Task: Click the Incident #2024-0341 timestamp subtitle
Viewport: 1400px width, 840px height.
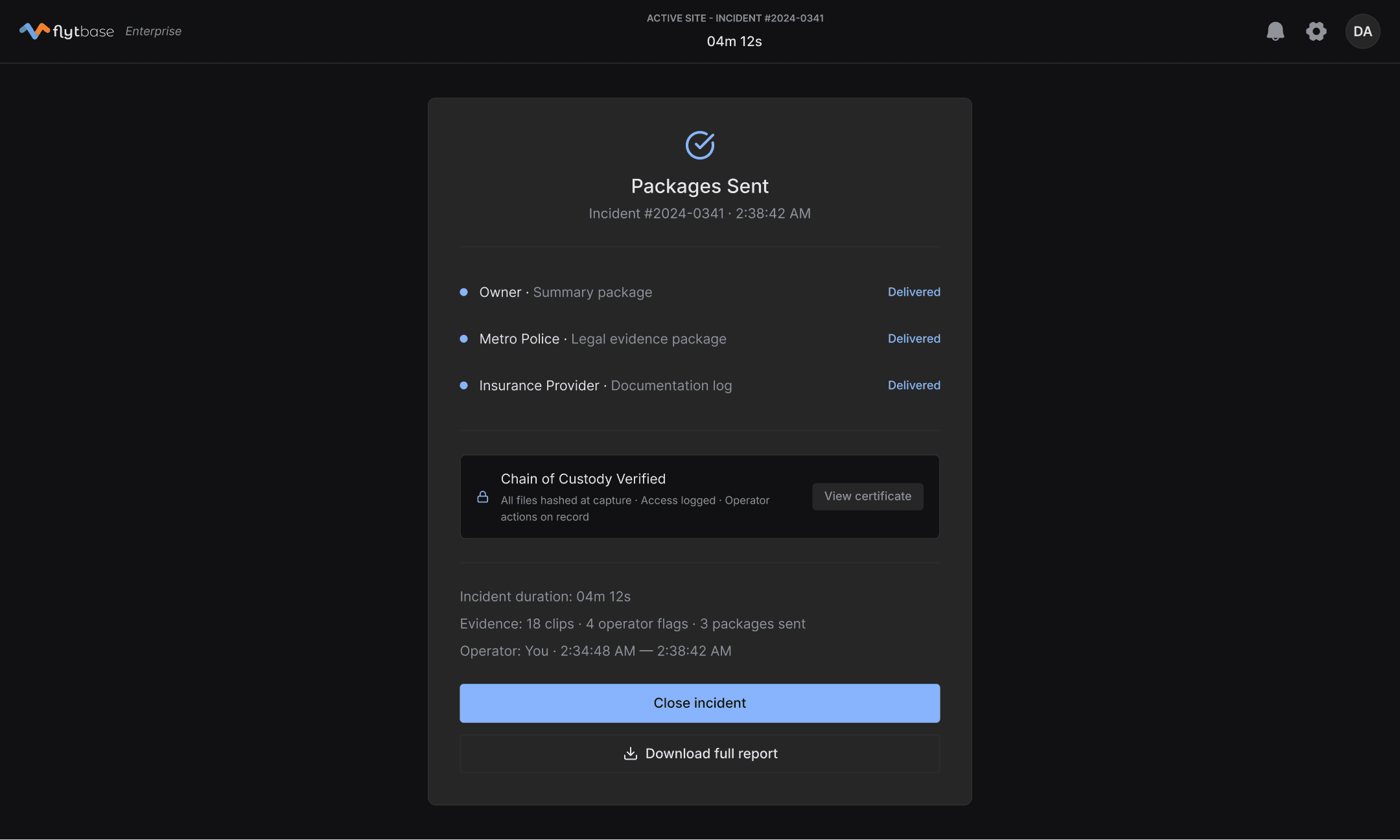Action: coord(700,214)
